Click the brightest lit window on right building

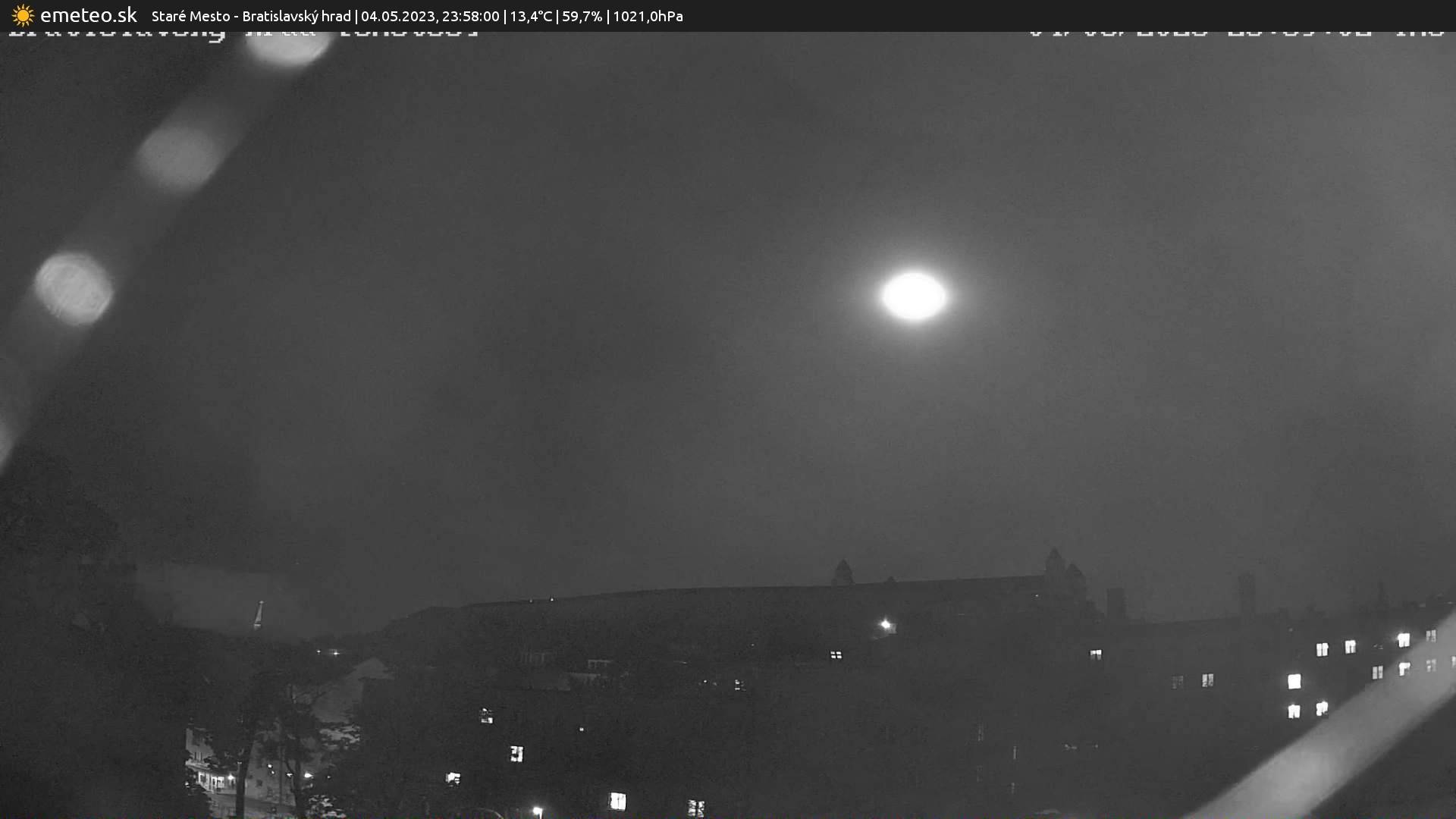[1294, 681]
